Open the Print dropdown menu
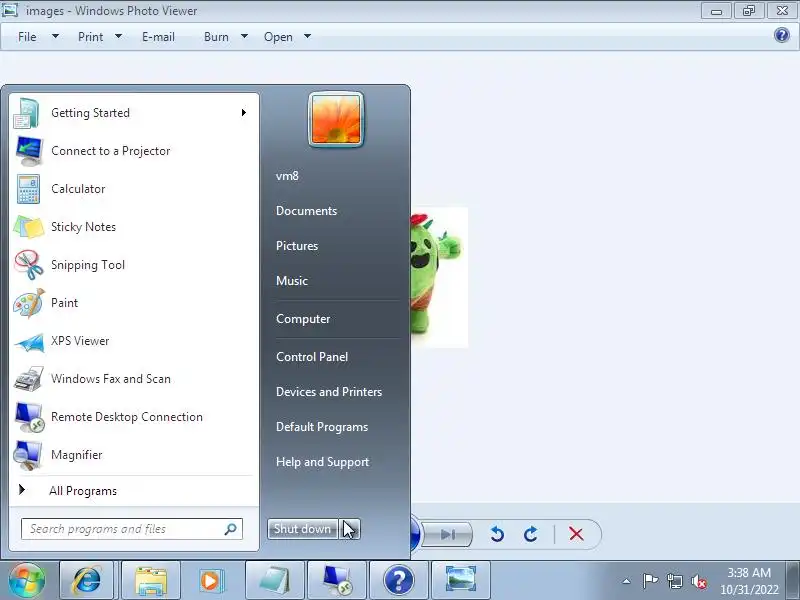 tap(99, 37)
